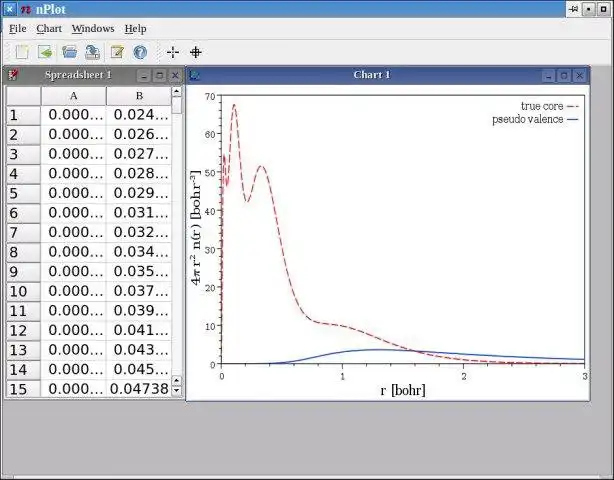Close the Chart 1 subwindow
Image resolution: width=614 pixels, height=480 pixels.
tap(580, 76)
